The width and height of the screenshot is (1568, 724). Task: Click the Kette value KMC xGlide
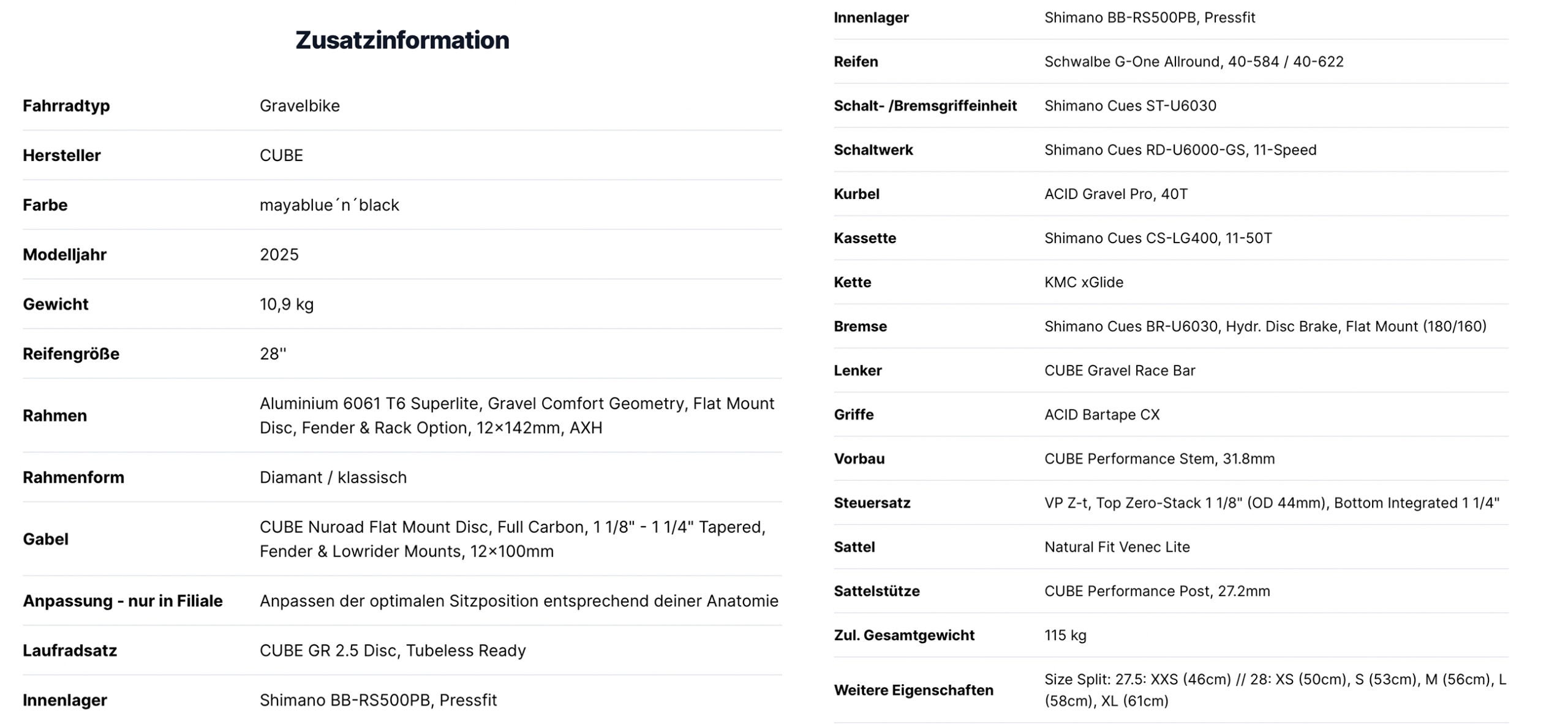[1084, 282]
